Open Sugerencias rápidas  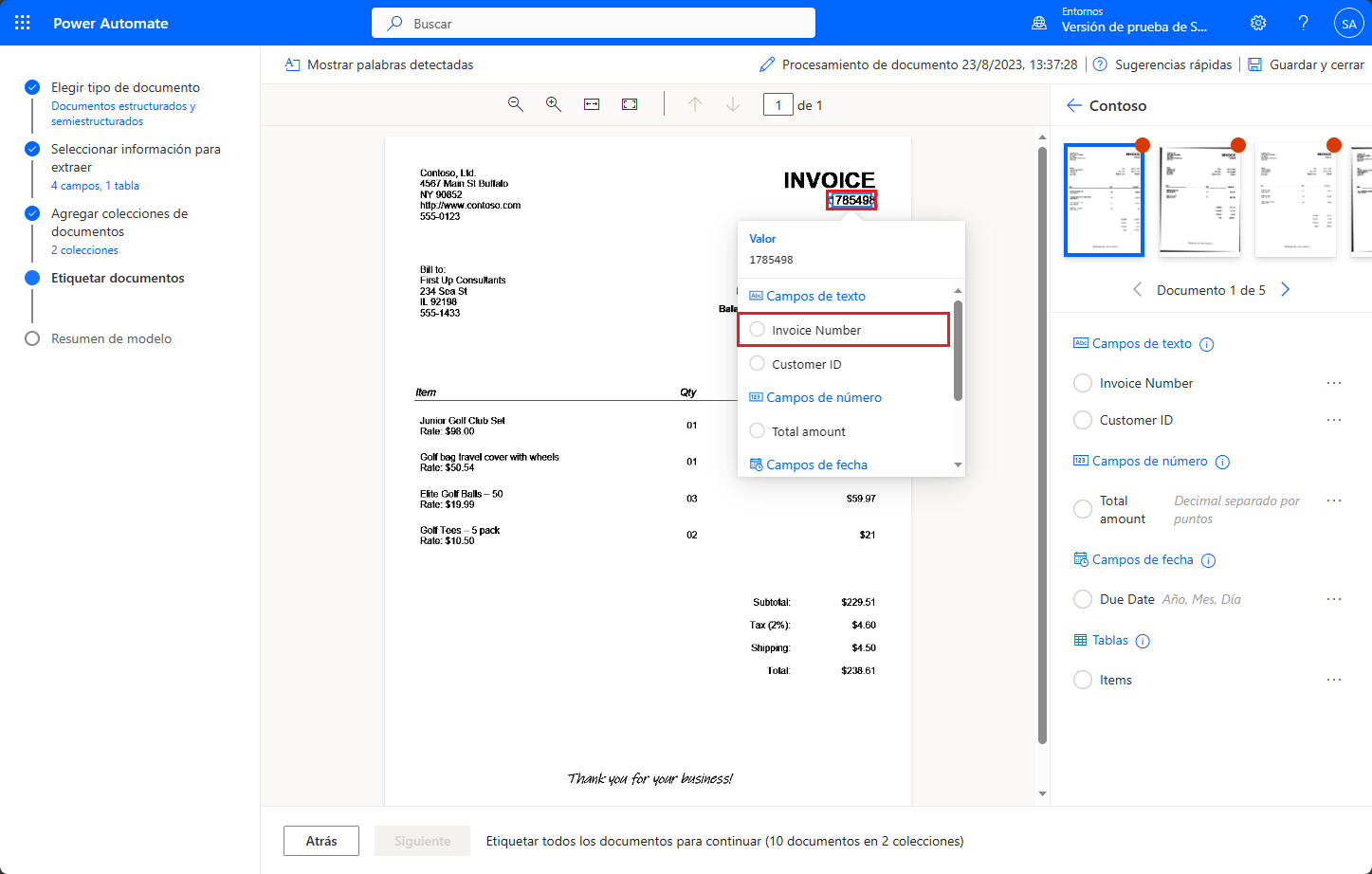[x=1162, y=64]
